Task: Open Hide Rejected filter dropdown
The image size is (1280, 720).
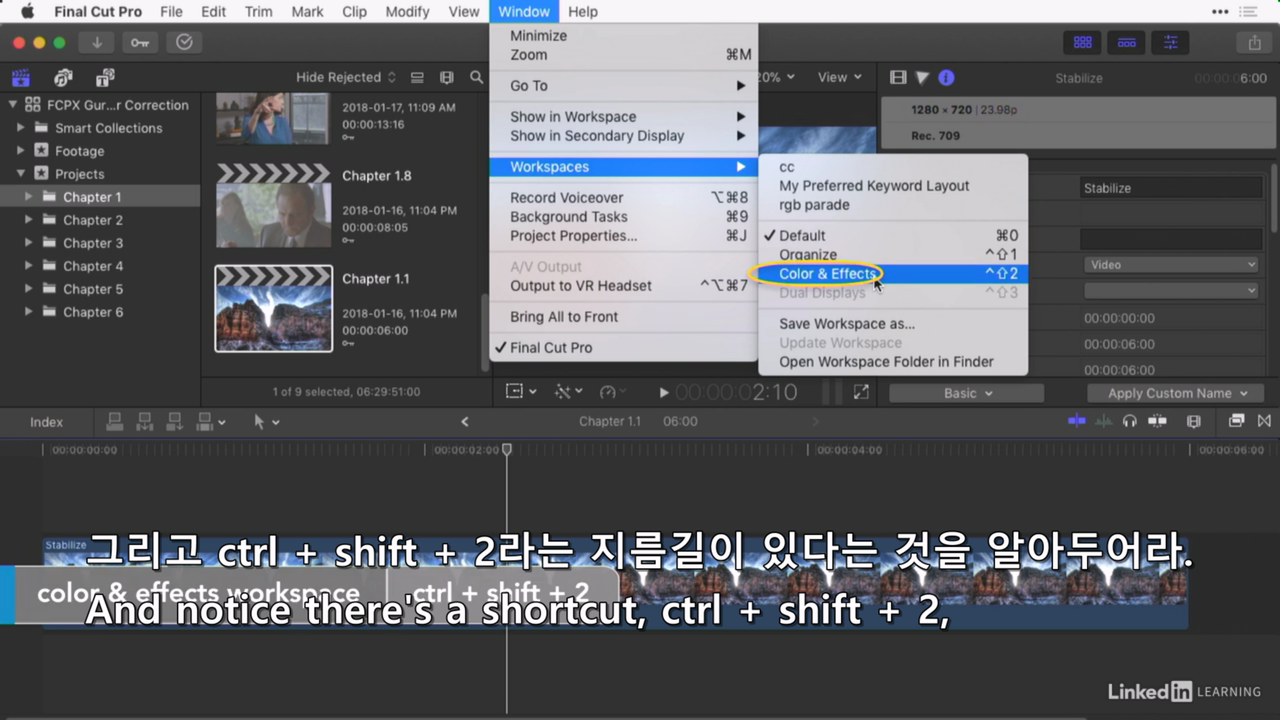Action: tap(346, 77)
